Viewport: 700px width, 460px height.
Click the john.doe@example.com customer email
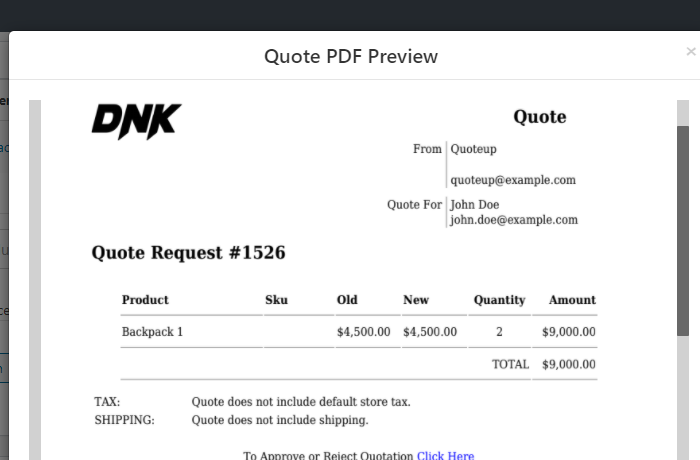point(514,220)
